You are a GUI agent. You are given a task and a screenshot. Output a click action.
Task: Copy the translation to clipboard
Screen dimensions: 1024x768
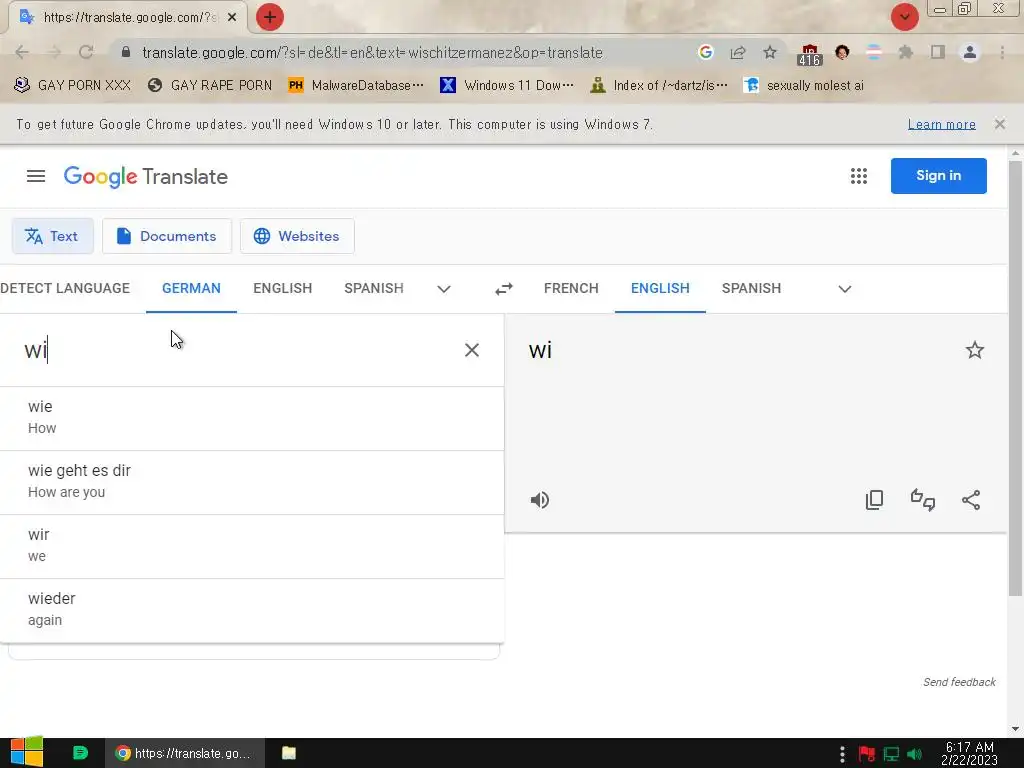874,500
